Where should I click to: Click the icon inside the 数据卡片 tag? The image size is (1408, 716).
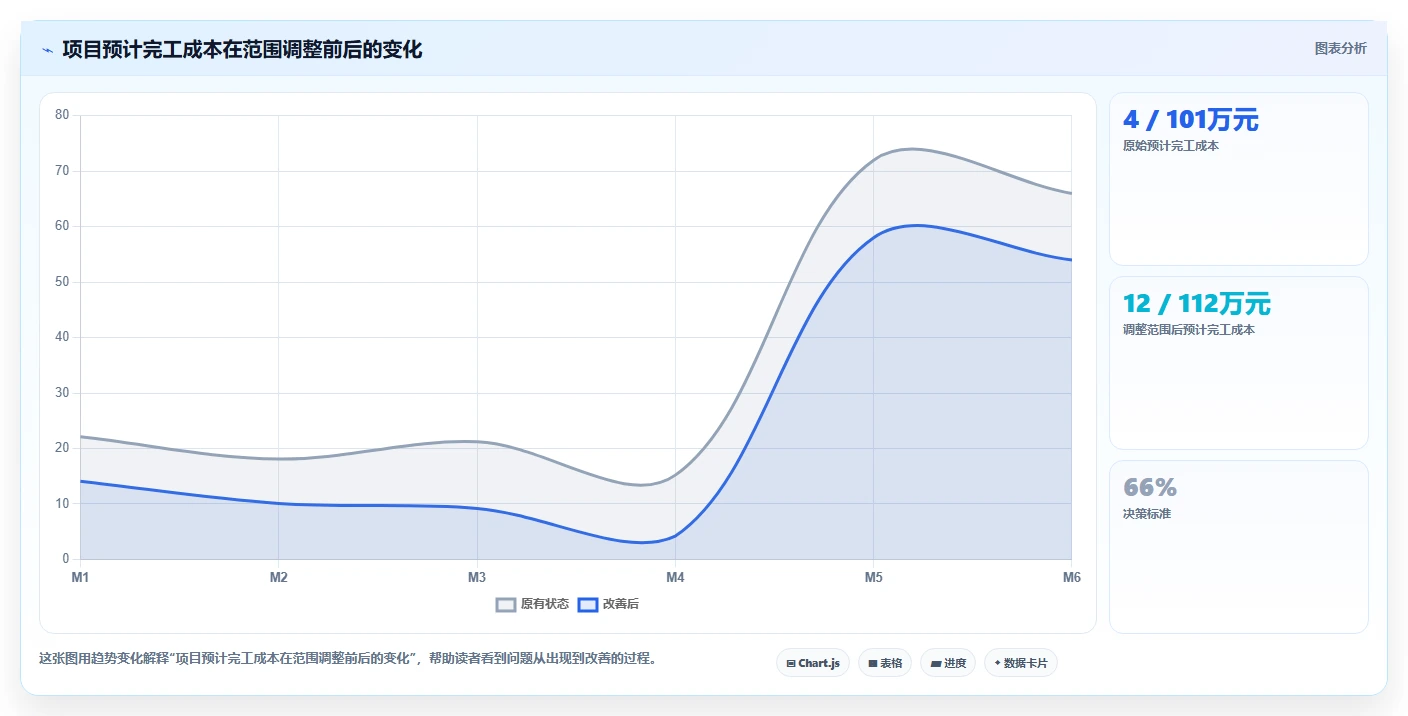click(x=997, y=663)
